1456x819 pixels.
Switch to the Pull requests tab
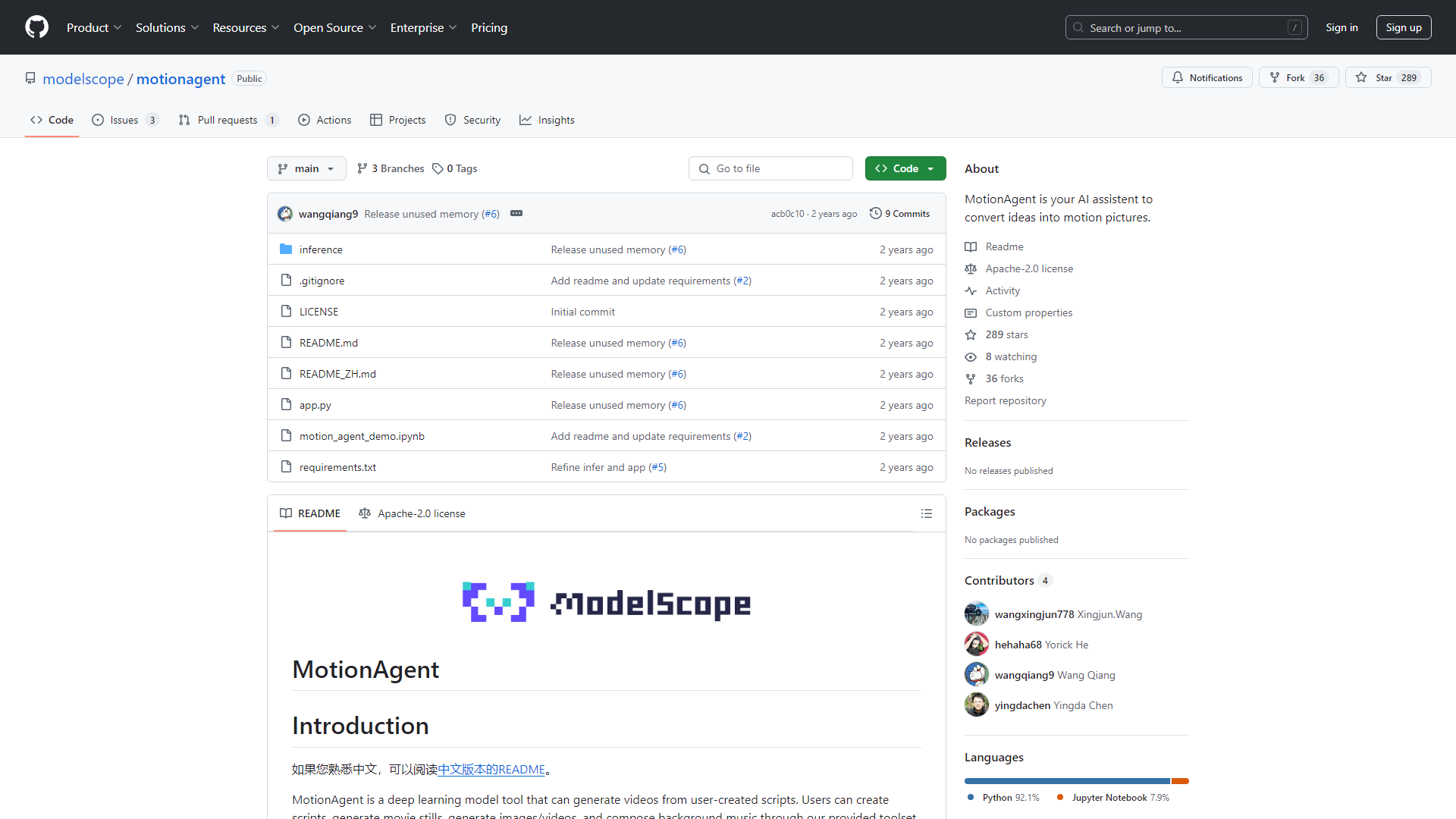pos(228,120)
